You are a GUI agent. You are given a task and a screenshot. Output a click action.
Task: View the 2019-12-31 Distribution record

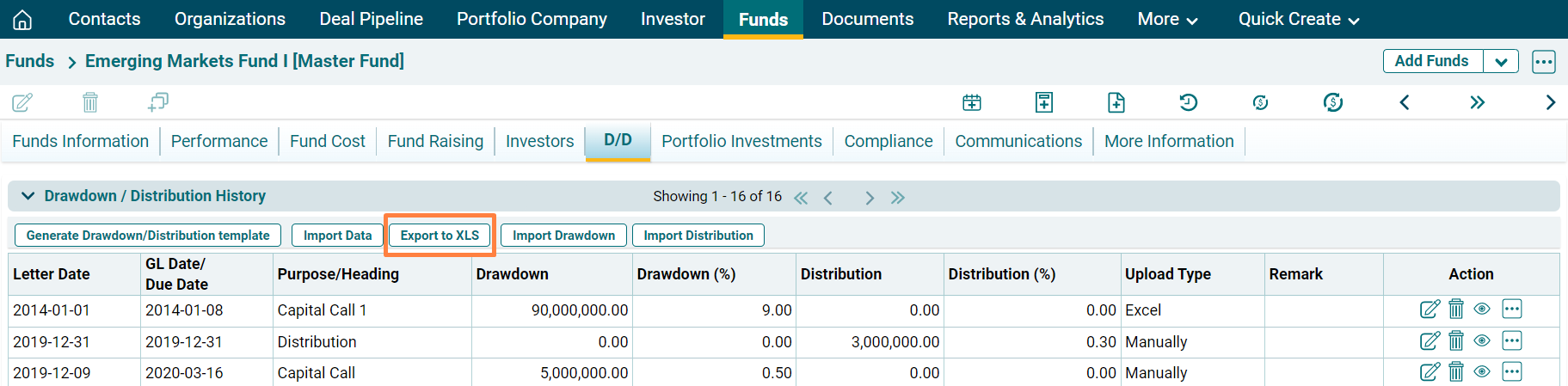pyautogui.click(x=1482, y=341)
